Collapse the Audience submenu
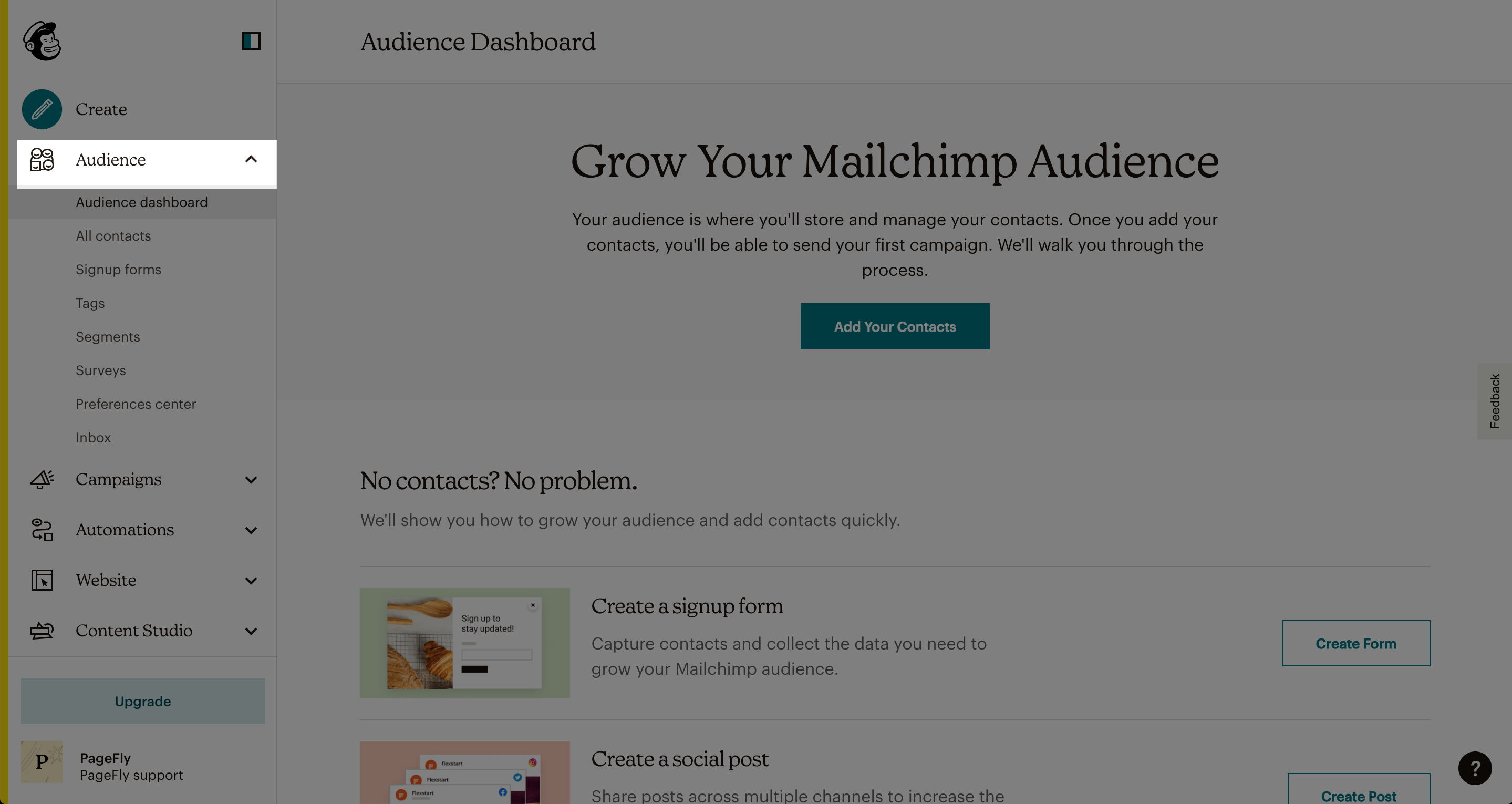 click(251, 158)
